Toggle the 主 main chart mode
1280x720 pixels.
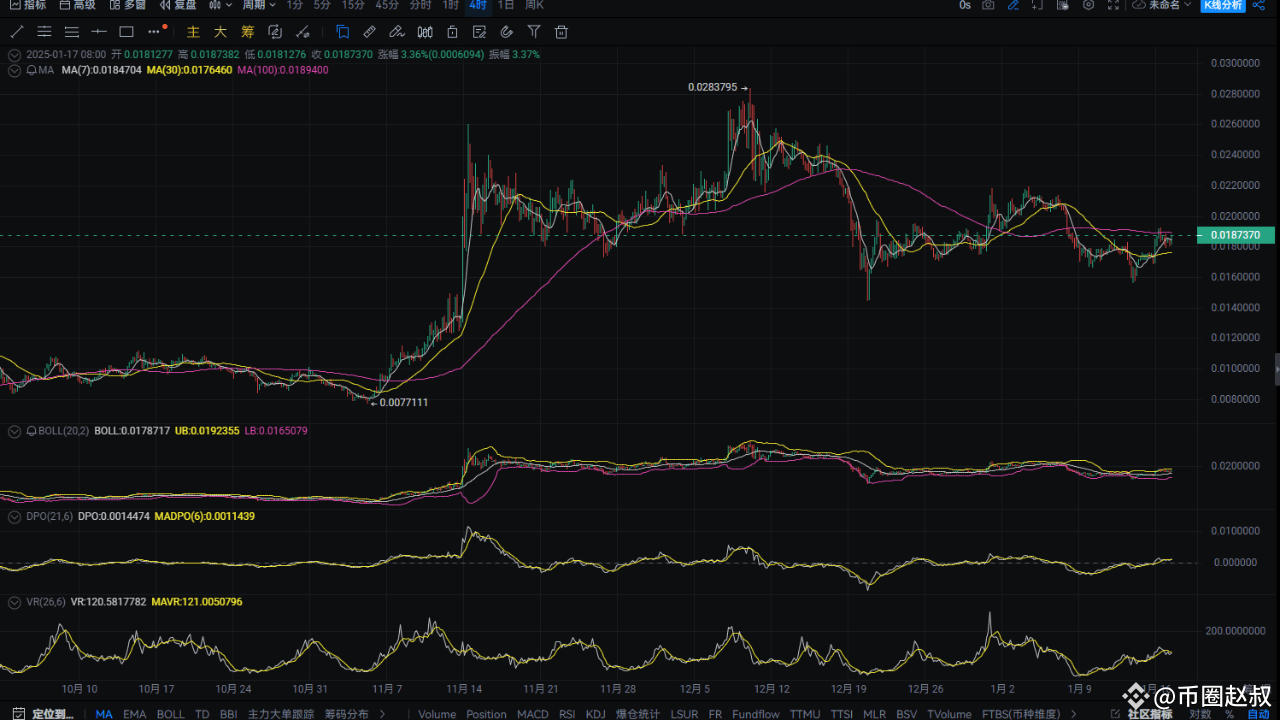pos(193,31)
